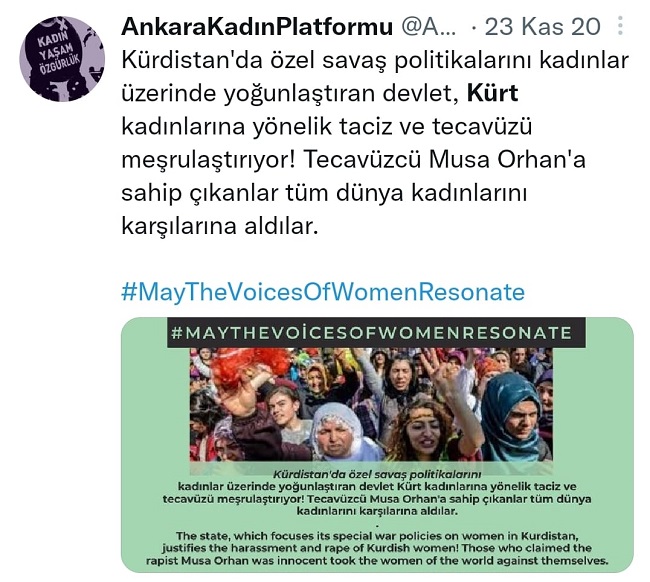This screenshot has height=582, width=650.
Task: Click the crowd photo of protesting women
Action: click(371, 405)
